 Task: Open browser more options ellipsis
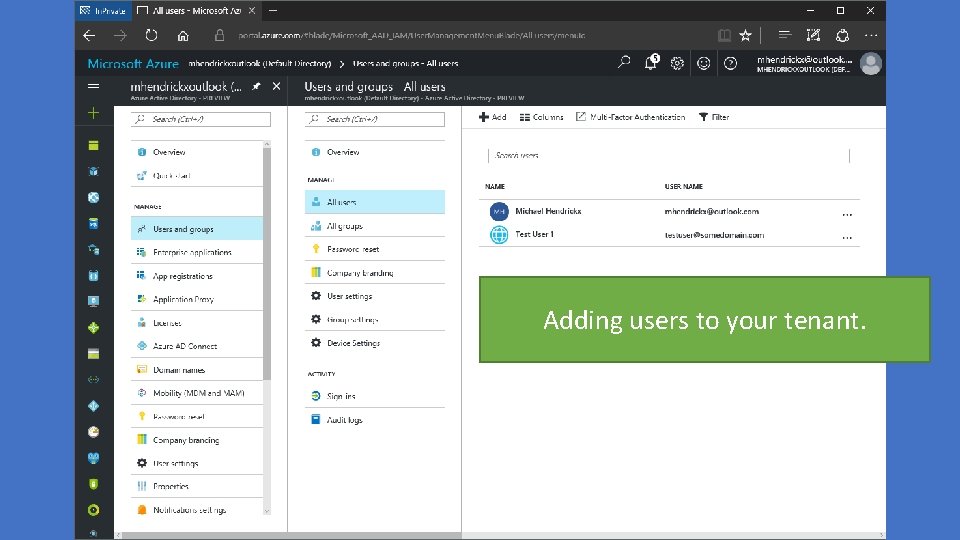point(871,36)
